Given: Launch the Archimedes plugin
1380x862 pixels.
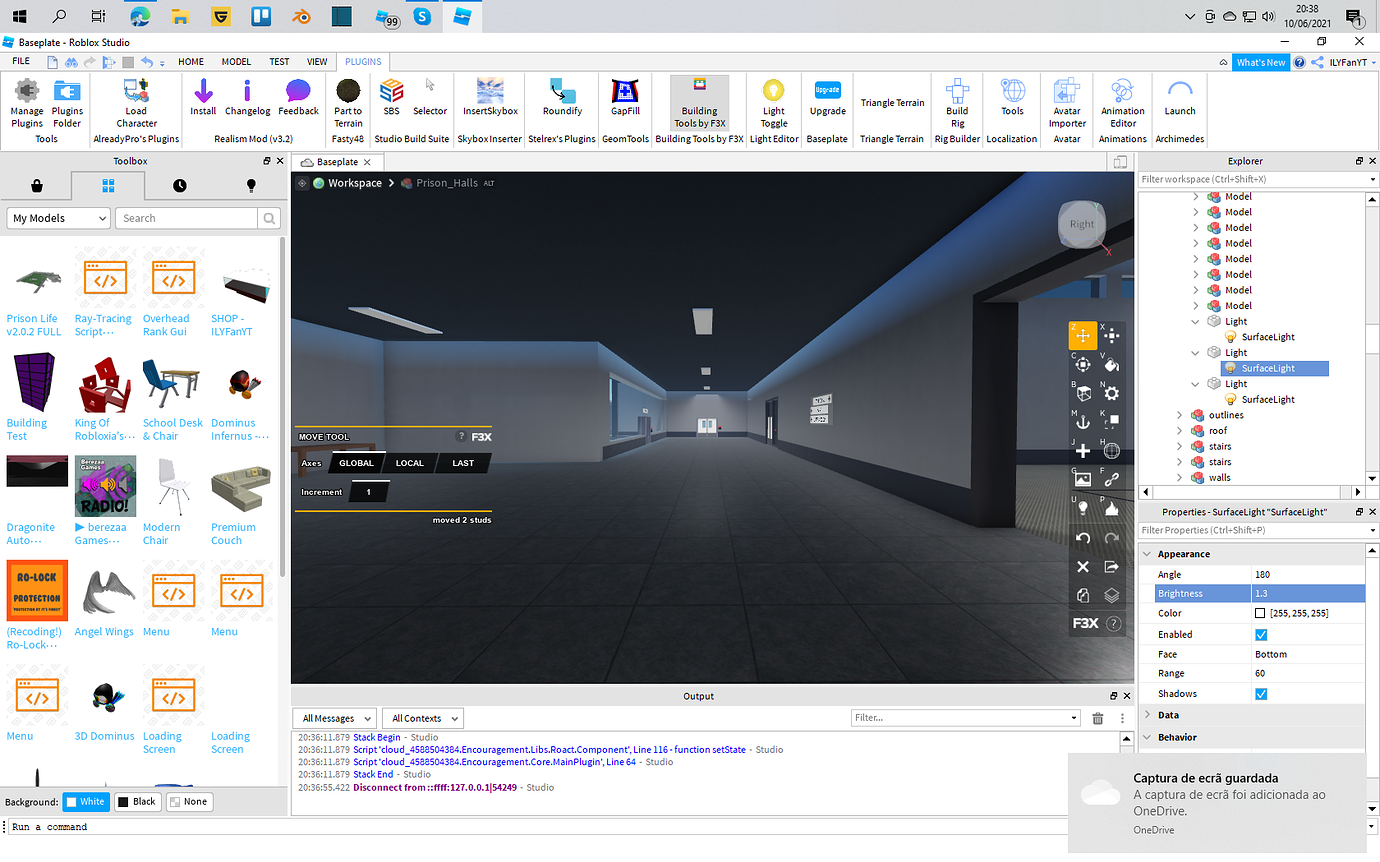Looking at the screenshot, I should tap(1180, 98).
